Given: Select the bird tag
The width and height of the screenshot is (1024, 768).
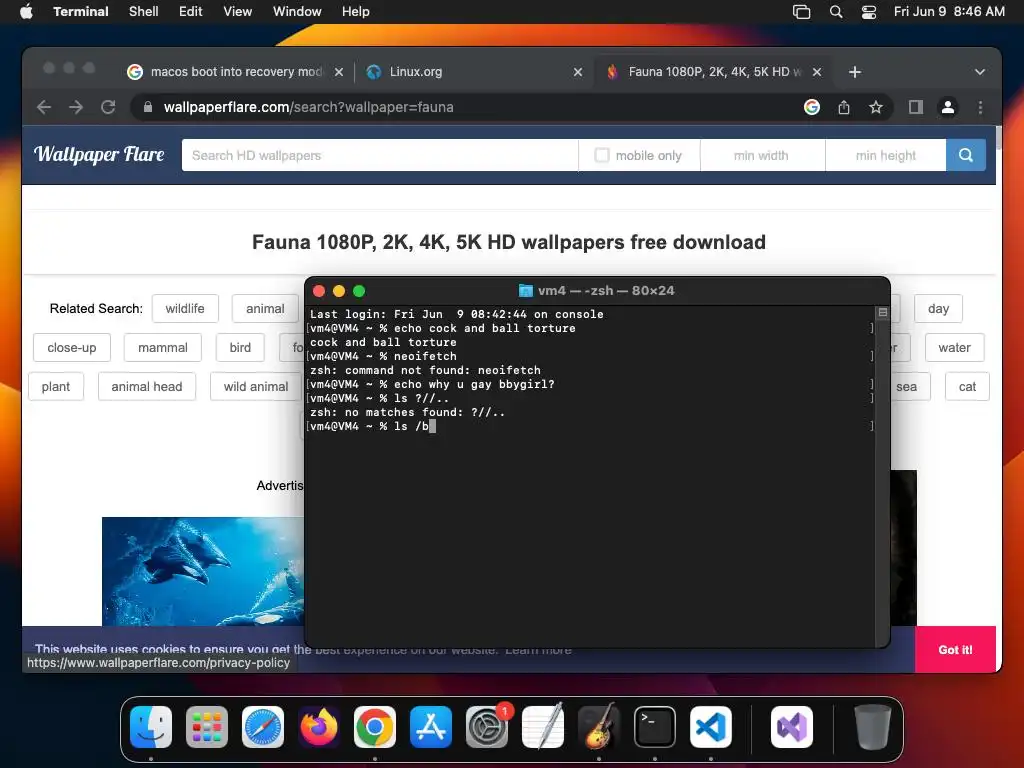Looking at the screenshot, I should (x=240, y=347).
